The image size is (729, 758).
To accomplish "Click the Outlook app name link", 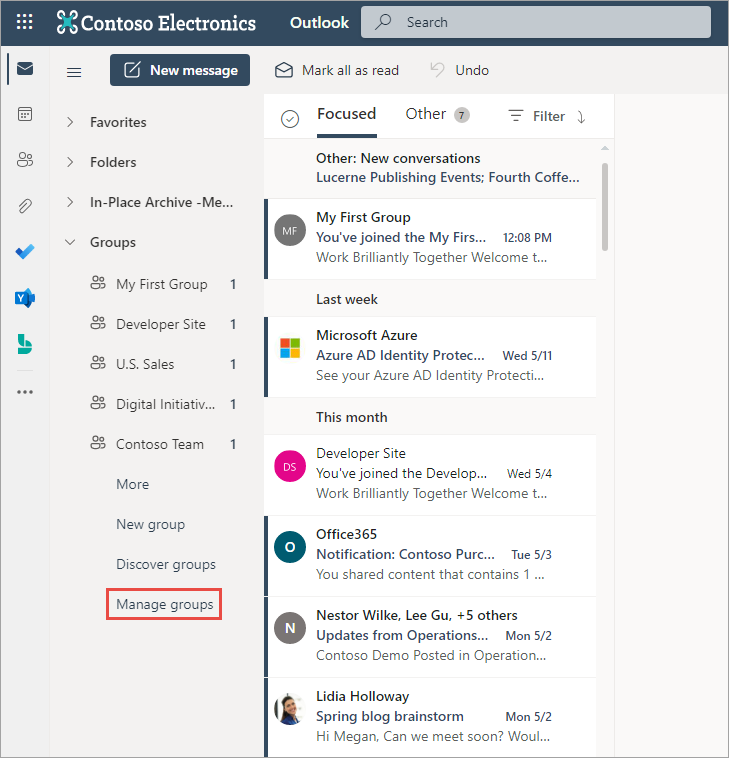I will (x=319, y=23).
